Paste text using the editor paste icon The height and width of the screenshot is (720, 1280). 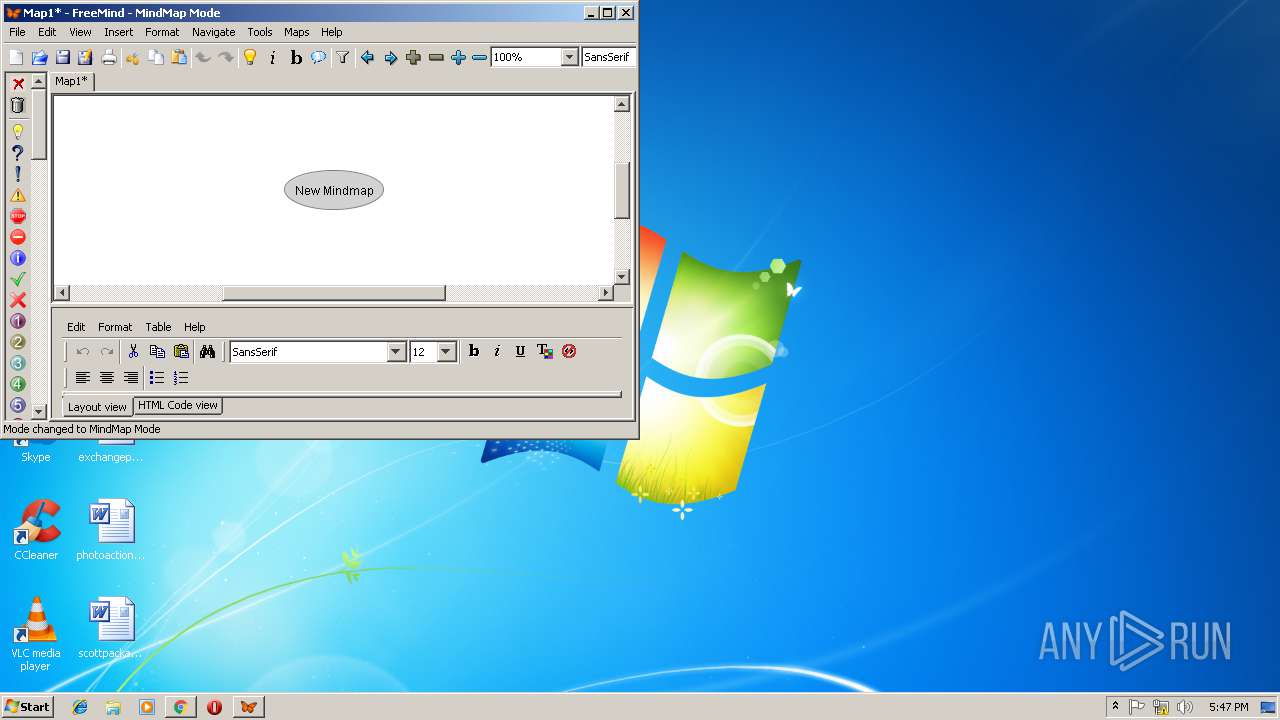[181, 351]
